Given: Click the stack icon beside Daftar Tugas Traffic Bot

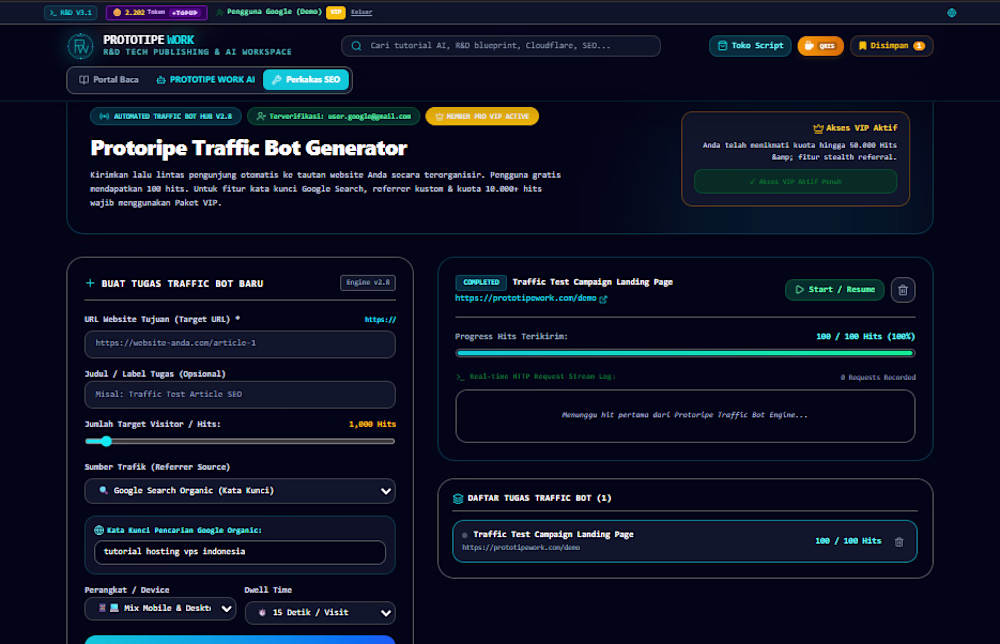Looking at the screenshot, I should click(x=458, y=499).
